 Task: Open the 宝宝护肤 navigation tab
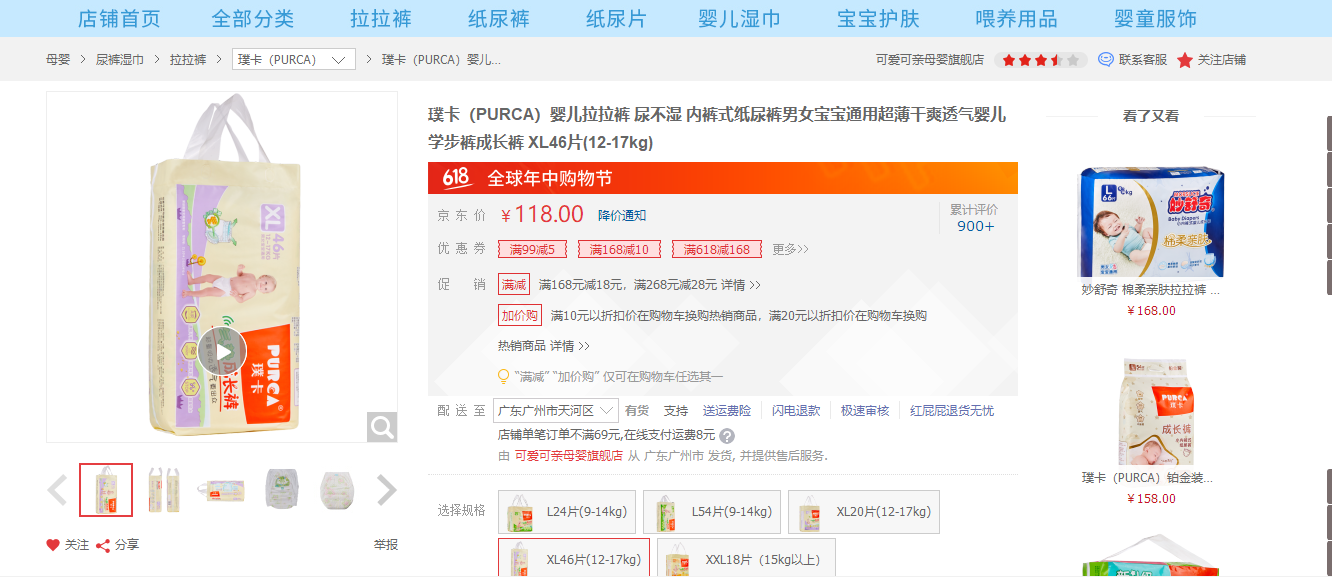(878, 18)
